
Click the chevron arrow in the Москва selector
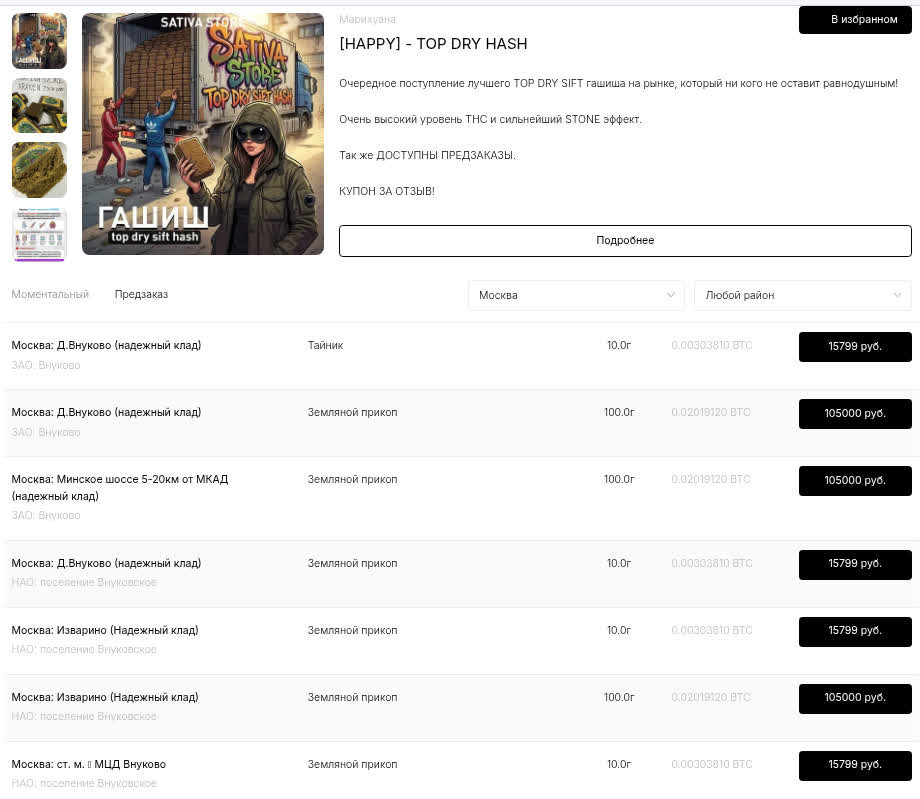click(671, 295)
